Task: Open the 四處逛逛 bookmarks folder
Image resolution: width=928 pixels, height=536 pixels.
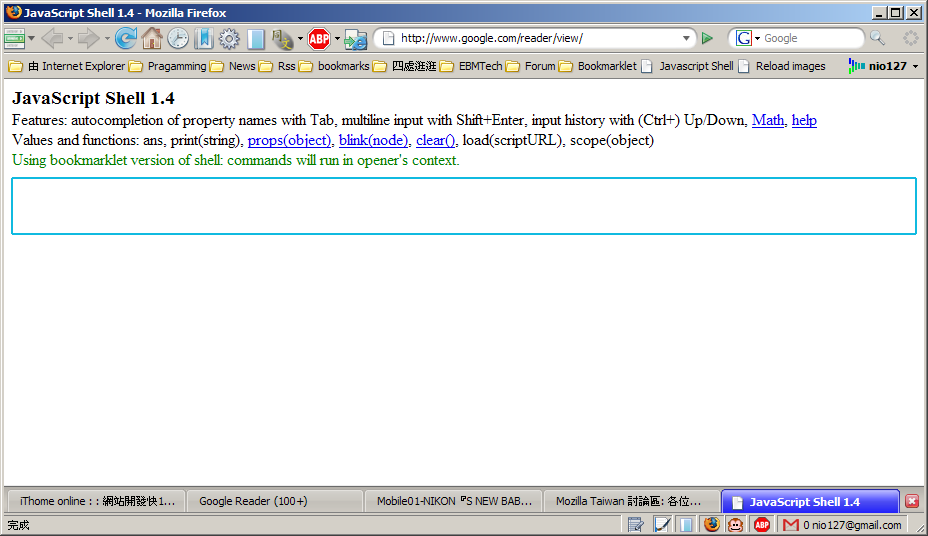Action: 404,66
